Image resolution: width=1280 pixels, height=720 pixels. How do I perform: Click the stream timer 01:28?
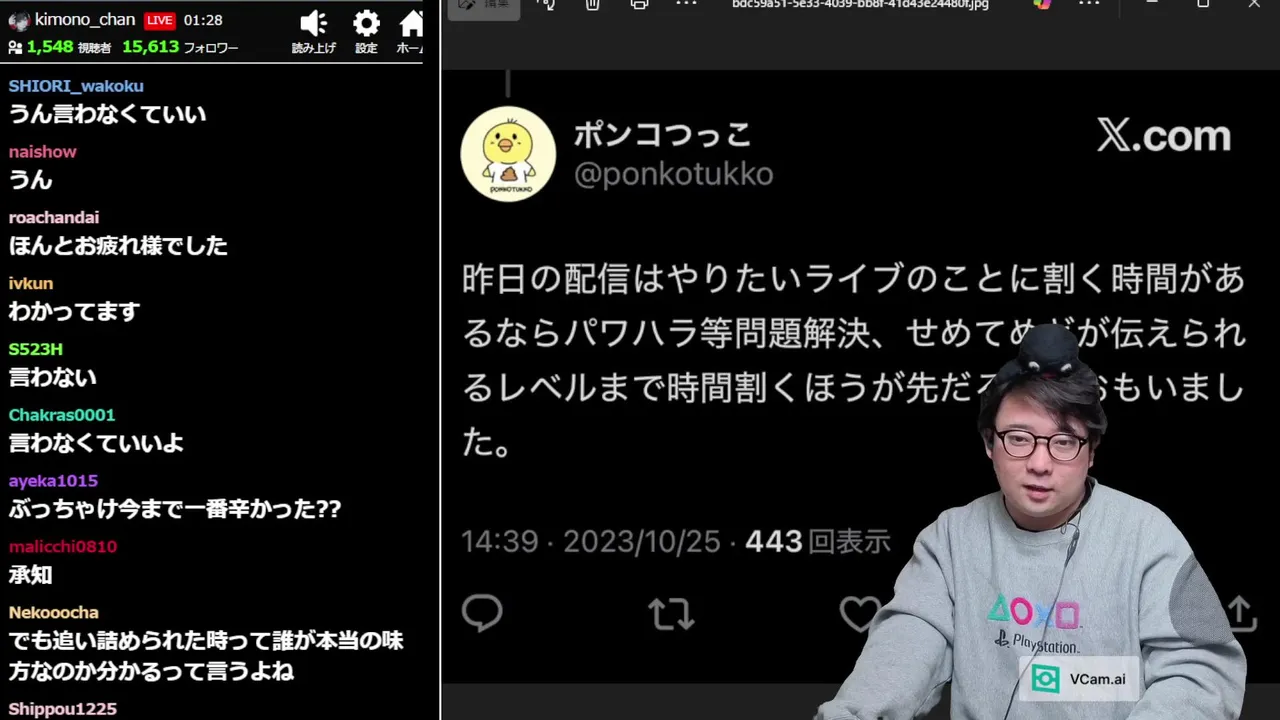click(x=203, y=20)
